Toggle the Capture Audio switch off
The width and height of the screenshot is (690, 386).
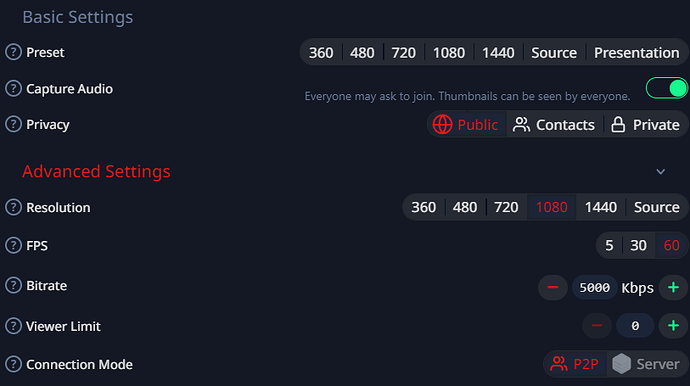(666, 88)
